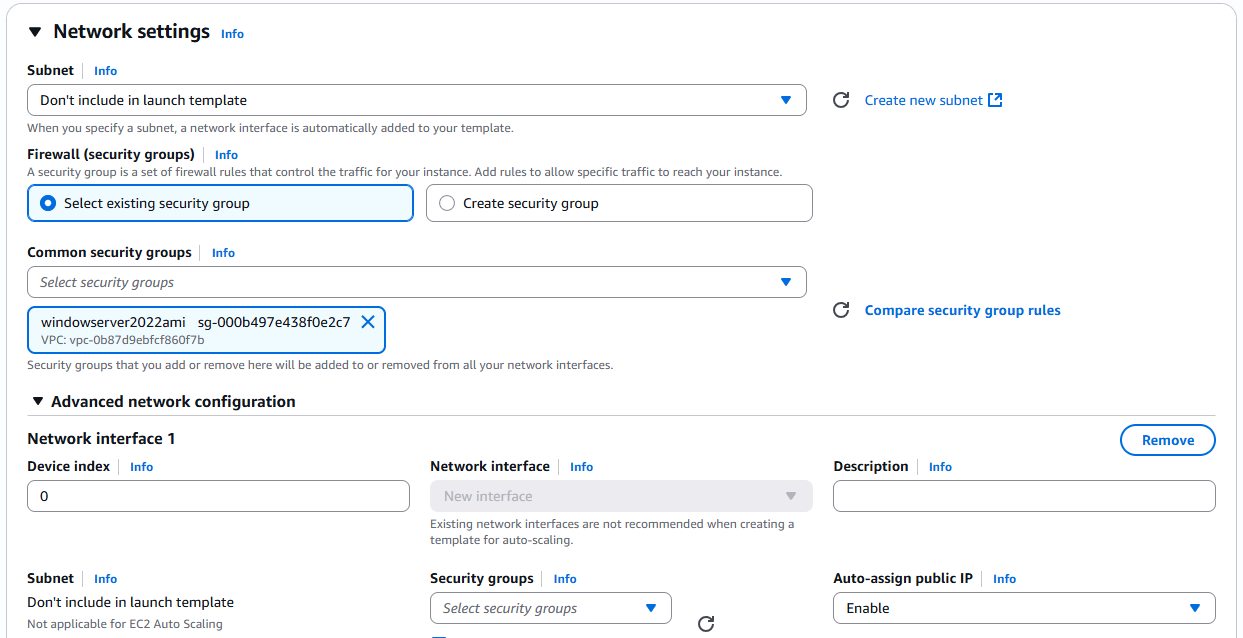Click refresh icon beside Compare security group rules
Image resolution: width=1243 pixels, height=638 pixels.
point(841,310)
